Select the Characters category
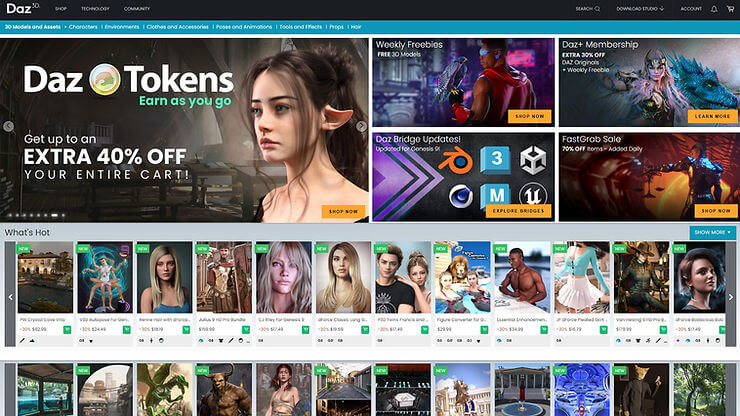740x416 pixels. (83, 27)
